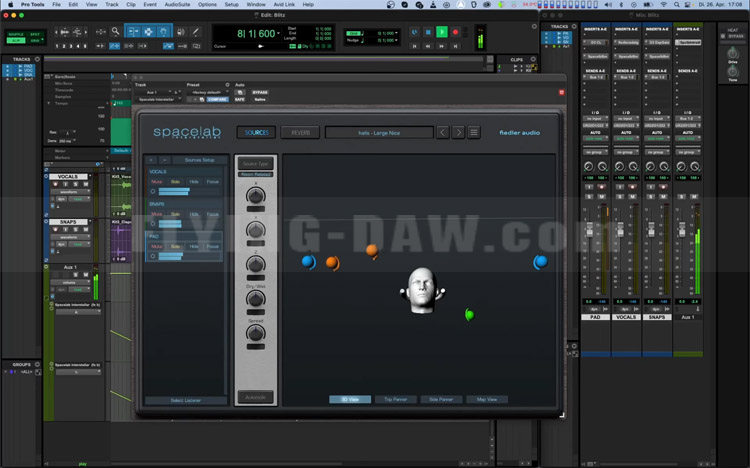This screenshot has height=468, width=750.
Task: Solo the SNAPS source in Spacelab
Action: (176, 214)
